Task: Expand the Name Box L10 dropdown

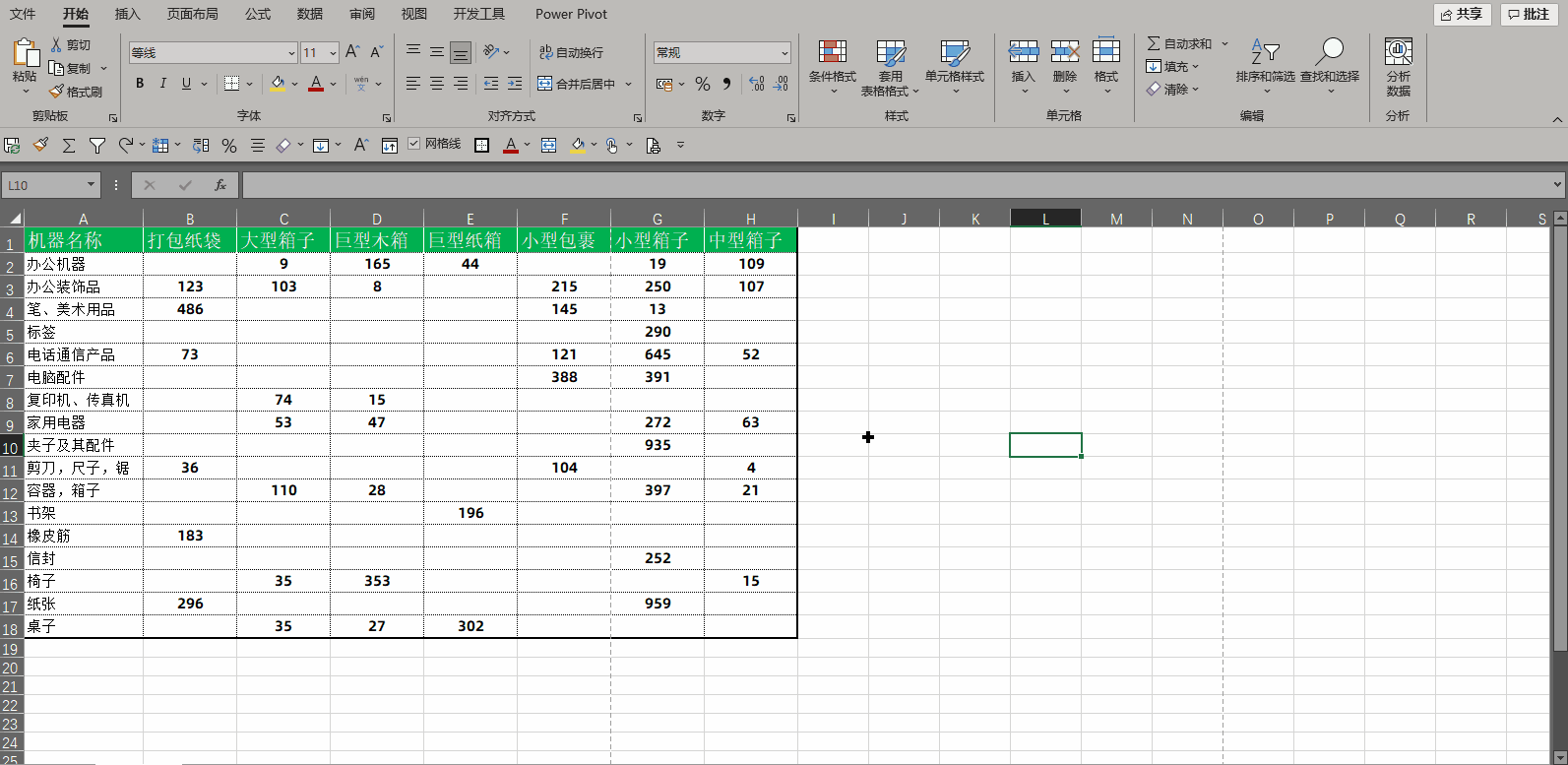Action: point(91,185)
